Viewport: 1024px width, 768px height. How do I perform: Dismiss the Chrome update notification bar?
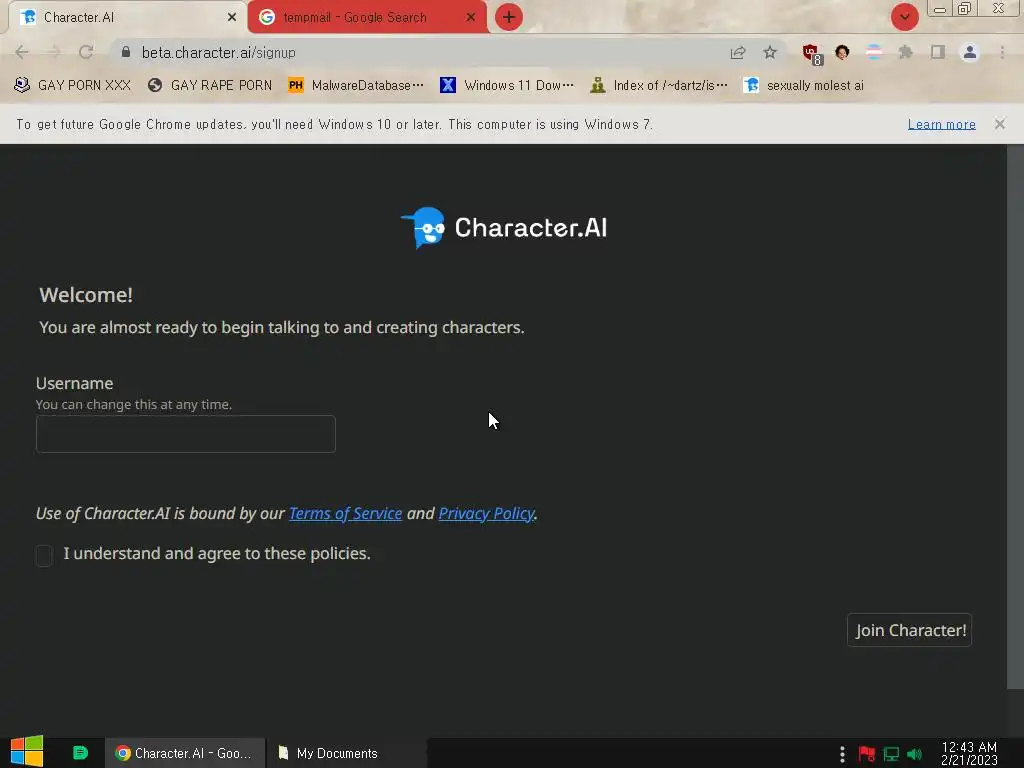pos(1000,124)
